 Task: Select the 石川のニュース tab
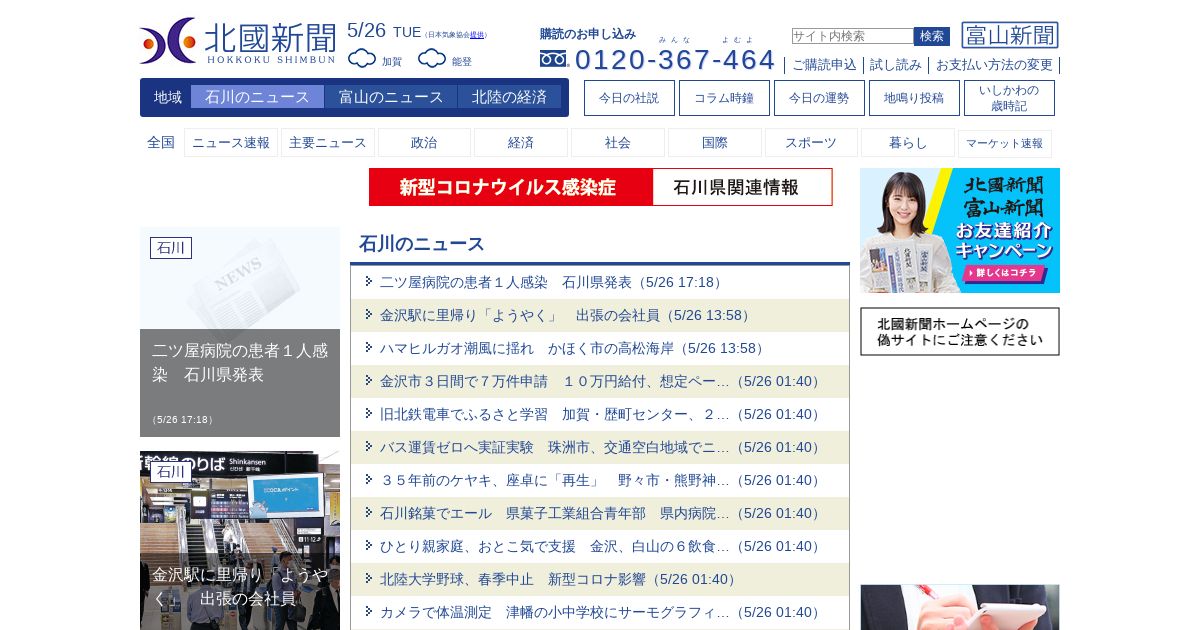coord(257,97)
